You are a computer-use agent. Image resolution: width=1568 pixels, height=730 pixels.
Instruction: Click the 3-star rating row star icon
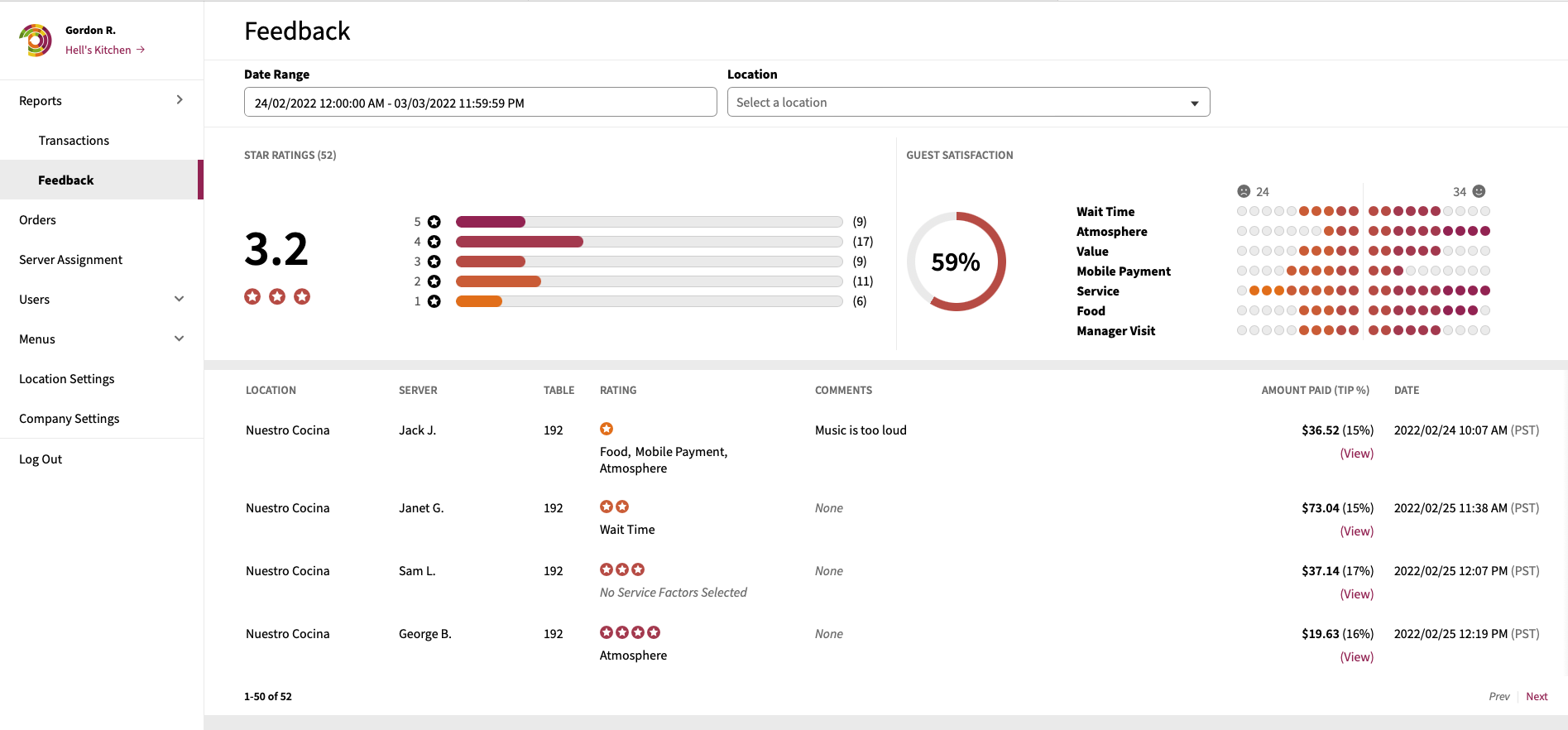[434, 262]
